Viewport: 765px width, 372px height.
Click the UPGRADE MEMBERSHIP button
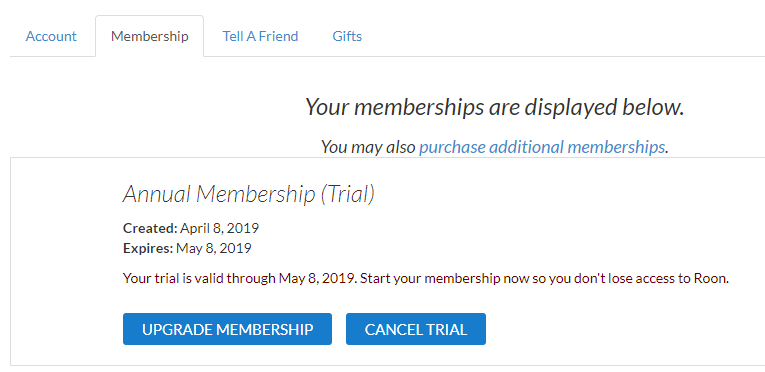(x=227, y=329)
